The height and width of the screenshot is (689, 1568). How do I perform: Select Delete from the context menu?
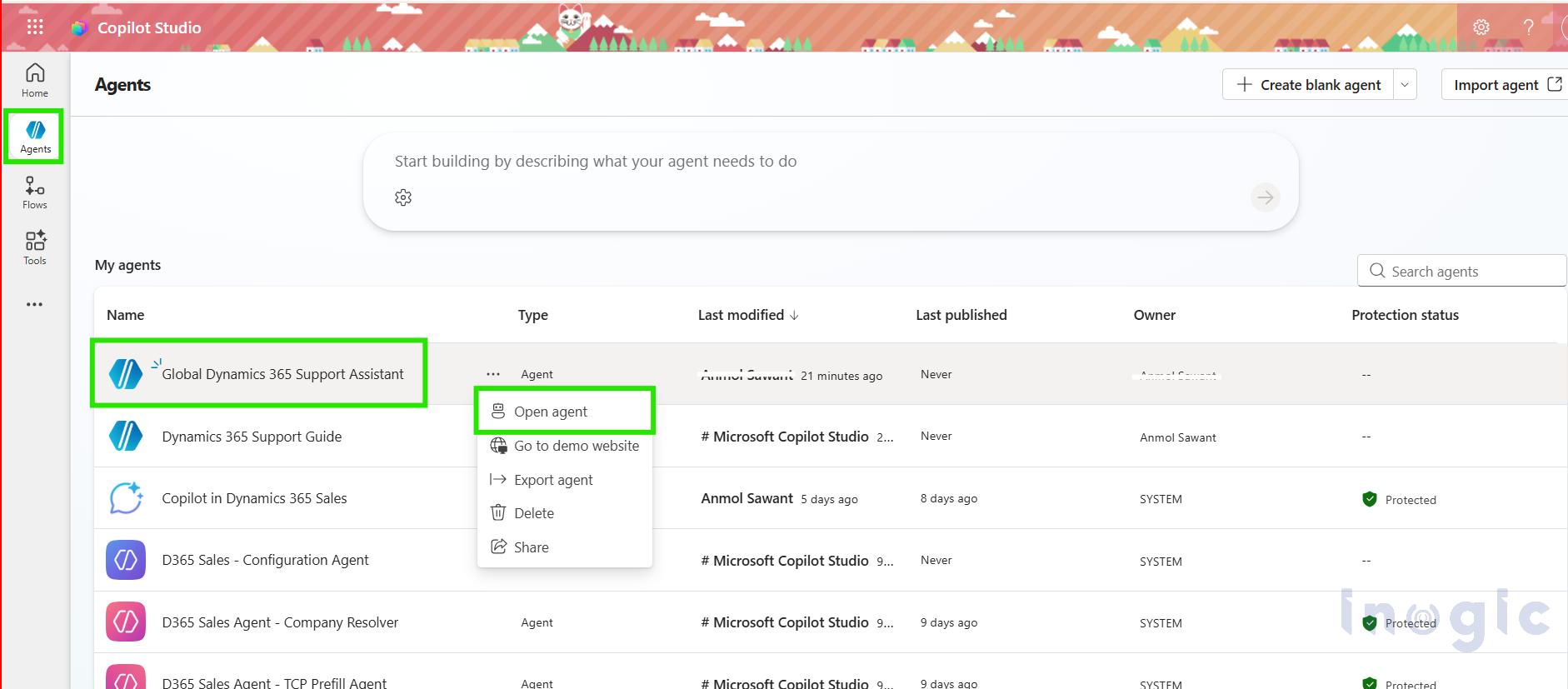coord(533,513)
